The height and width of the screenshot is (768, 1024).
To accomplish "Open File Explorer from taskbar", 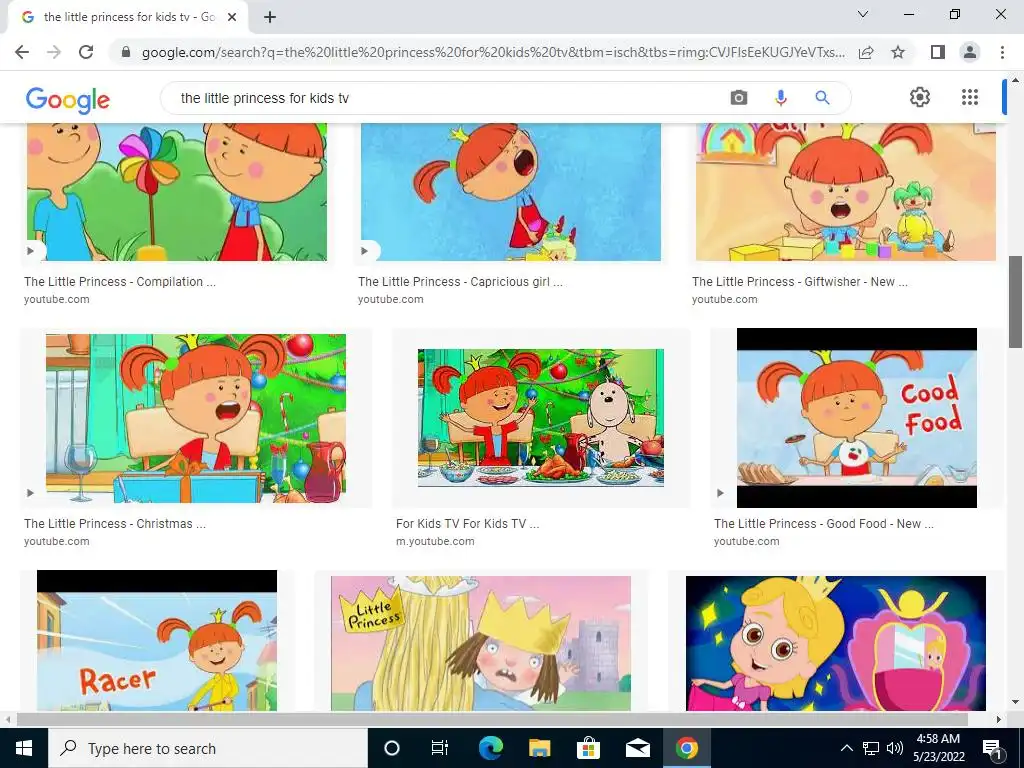I will (x=539, y=748).
